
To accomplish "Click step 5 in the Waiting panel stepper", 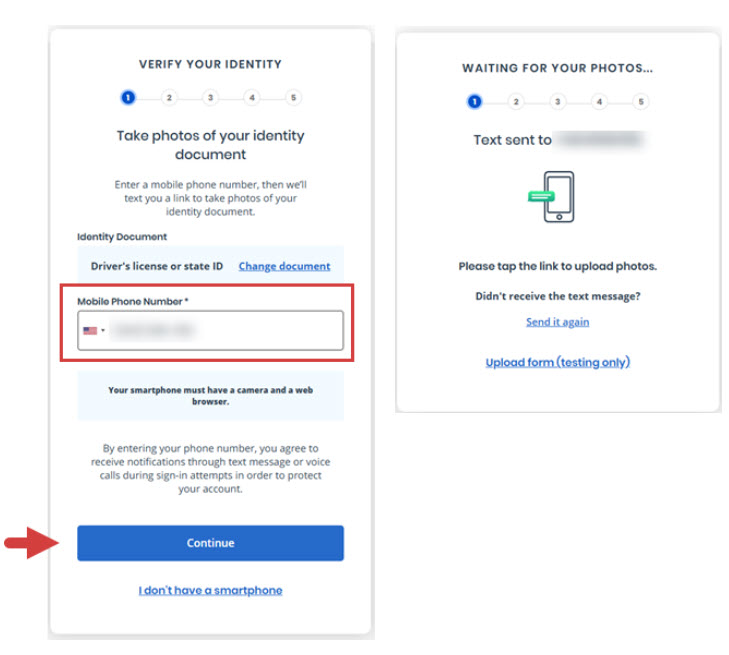I will click(x=641, y=101).
